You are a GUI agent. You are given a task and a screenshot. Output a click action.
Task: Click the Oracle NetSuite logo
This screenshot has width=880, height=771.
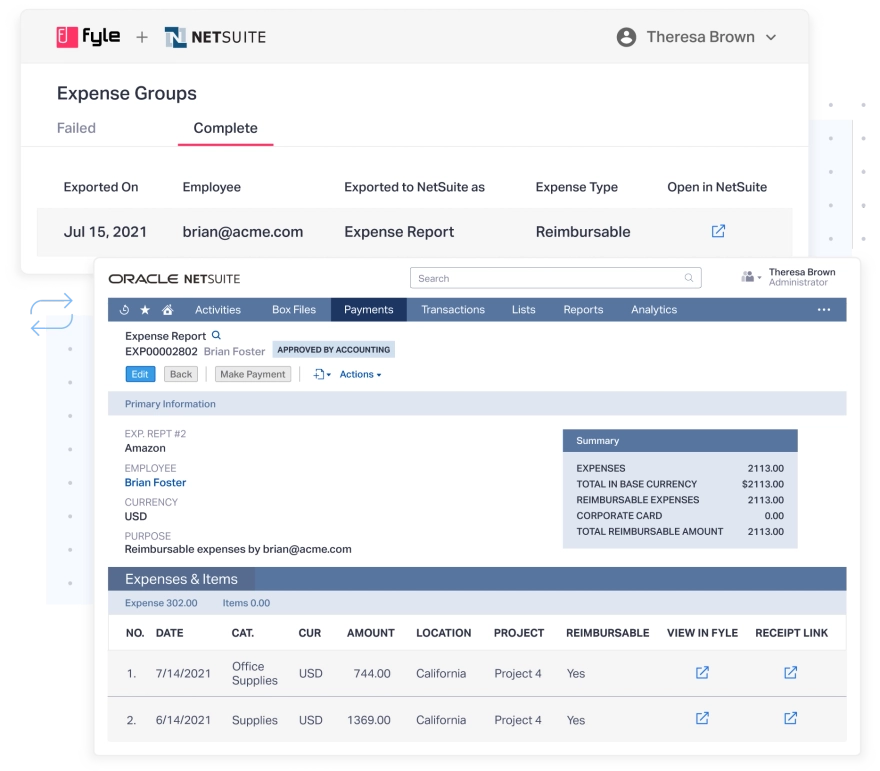coord(174,279)
